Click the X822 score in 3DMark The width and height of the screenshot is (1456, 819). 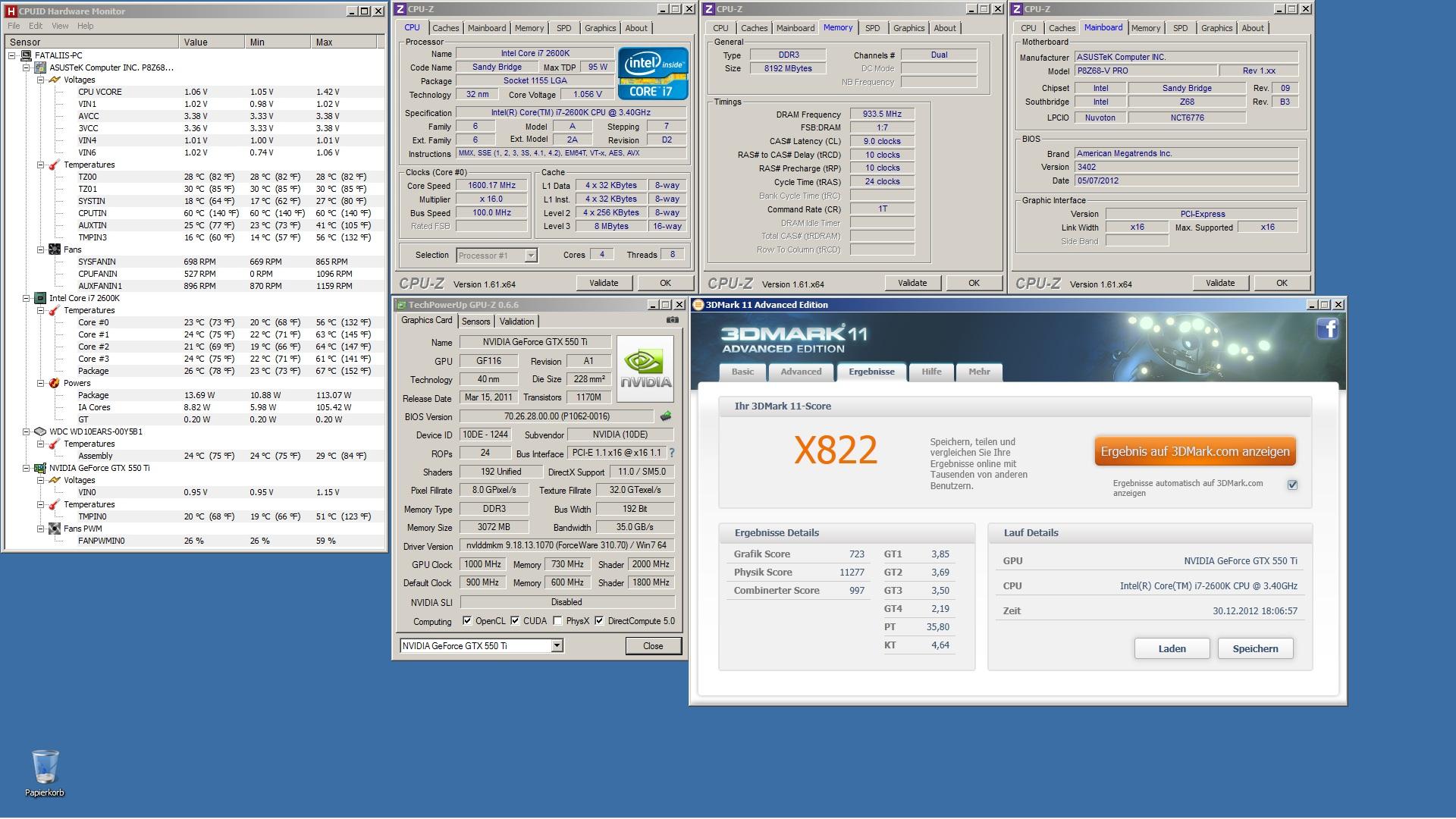point(835,450)
